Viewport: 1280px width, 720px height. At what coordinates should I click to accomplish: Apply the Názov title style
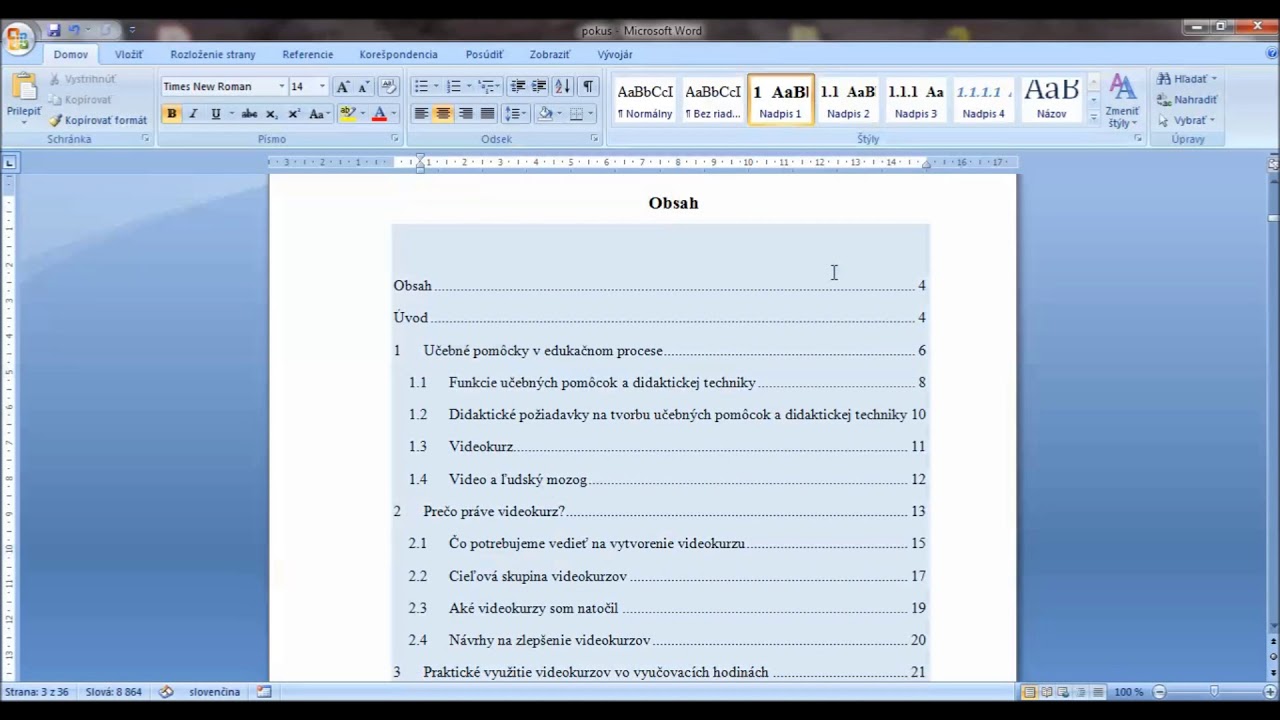tap(1051, 100)
